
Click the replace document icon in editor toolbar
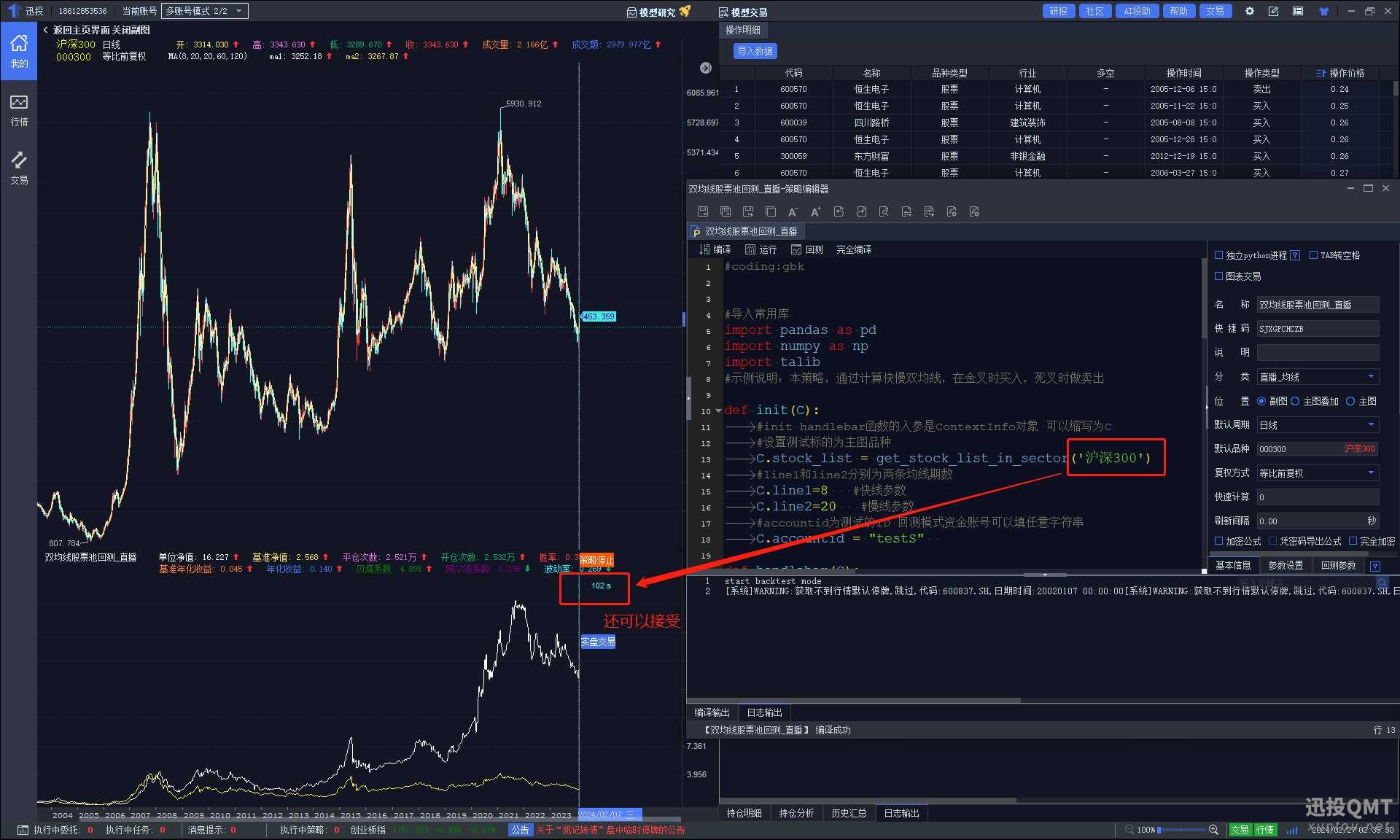pos(906,211)
